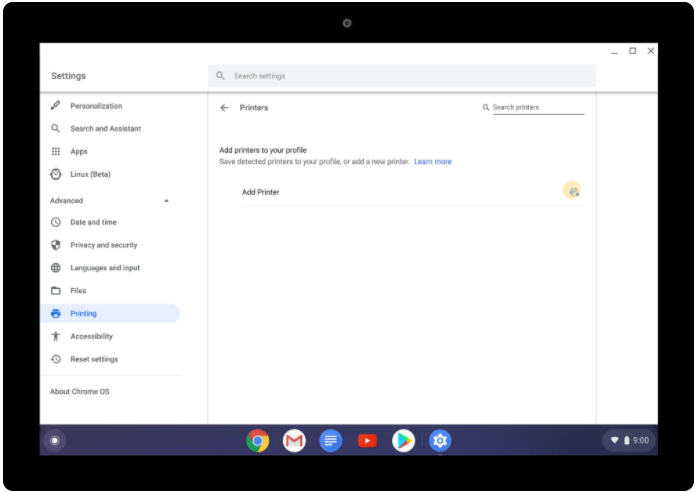
Task: Open the status tray showing 9:00
Action: click(629, 440)
